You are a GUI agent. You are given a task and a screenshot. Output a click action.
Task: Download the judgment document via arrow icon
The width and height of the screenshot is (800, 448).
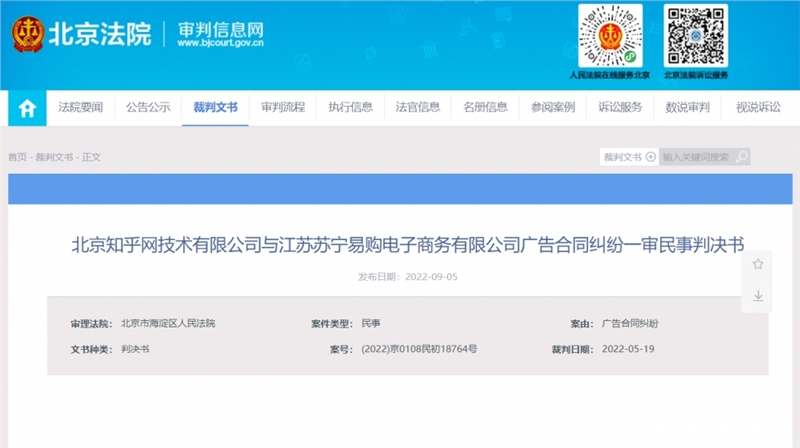click(758, 296)
